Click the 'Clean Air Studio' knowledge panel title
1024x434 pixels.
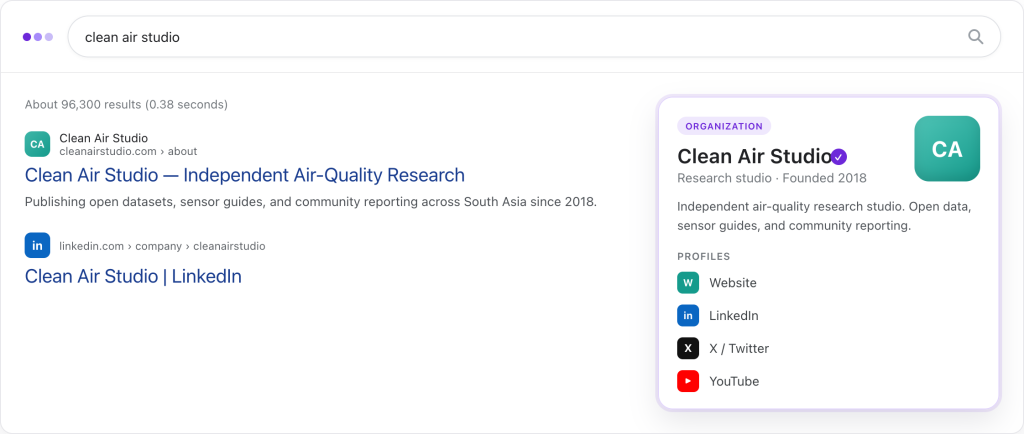click(x=754, y=157)
